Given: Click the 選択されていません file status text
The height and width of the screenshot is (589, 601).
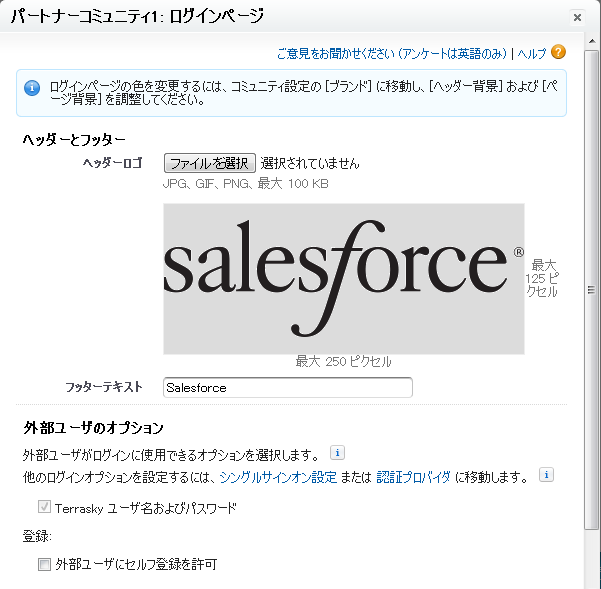Looking at the screenshot, I should pos(310,164).
